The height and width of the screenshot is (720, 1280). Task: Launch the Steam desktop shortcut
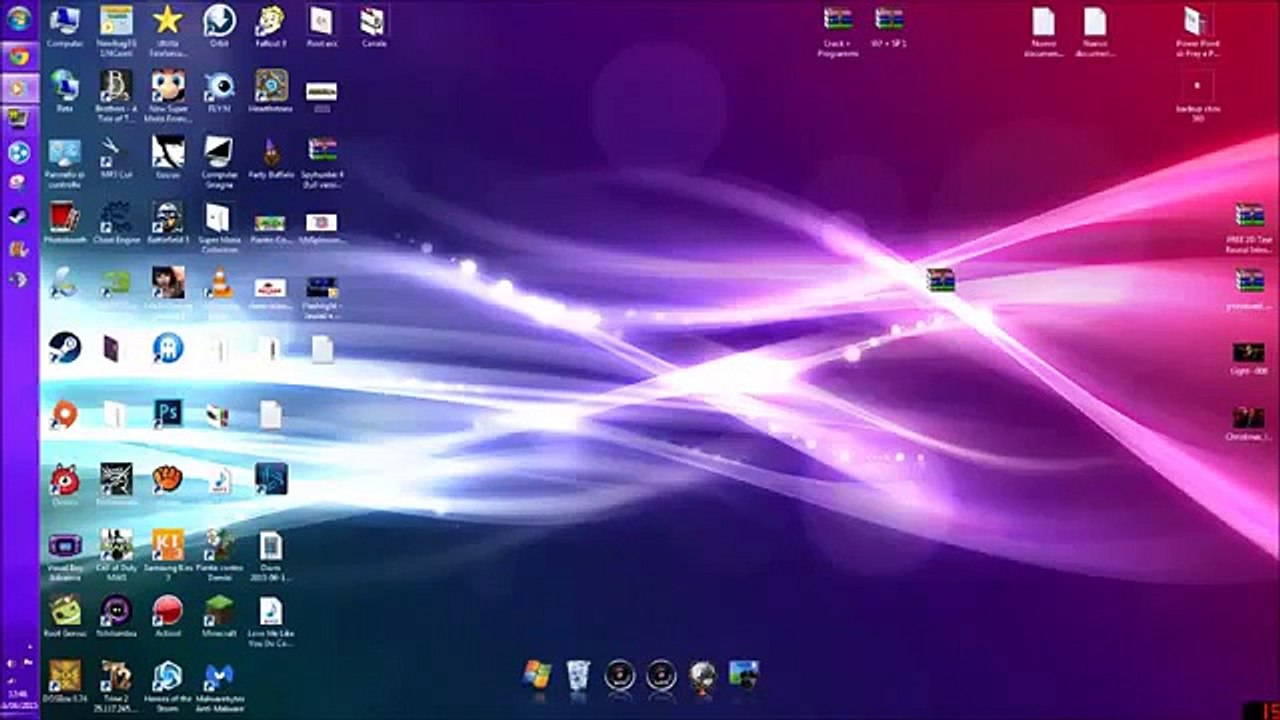point(65,347)
